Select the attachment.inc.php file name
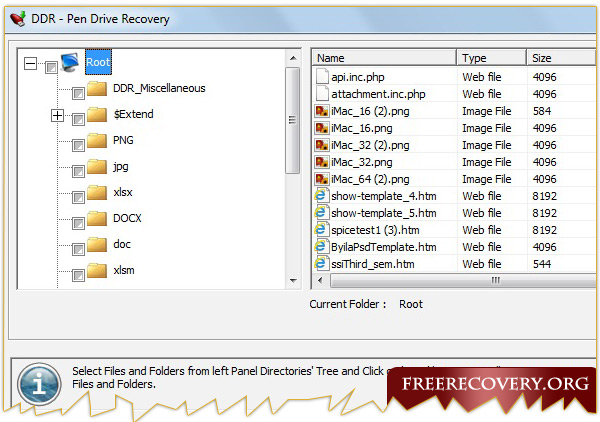 pos(378,94)
